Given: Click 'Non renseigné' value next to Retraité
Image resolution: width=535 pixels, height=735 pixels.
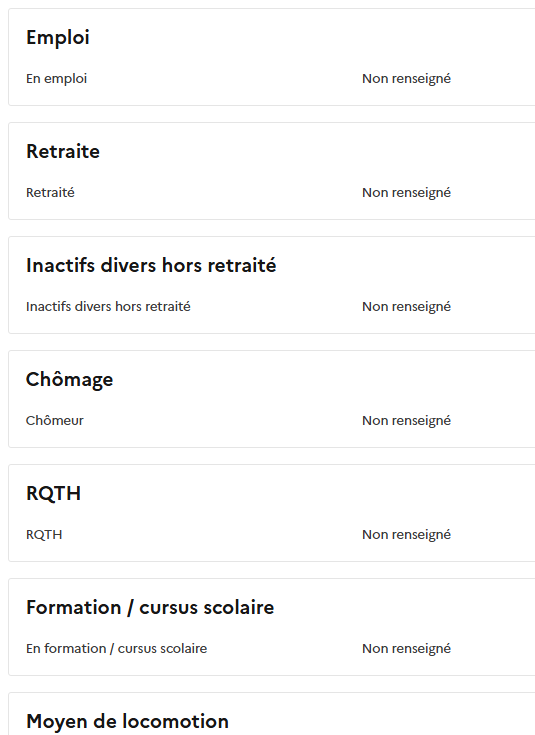Looking at the screenshot, I should pyautogui.click(x=406, y=193).
